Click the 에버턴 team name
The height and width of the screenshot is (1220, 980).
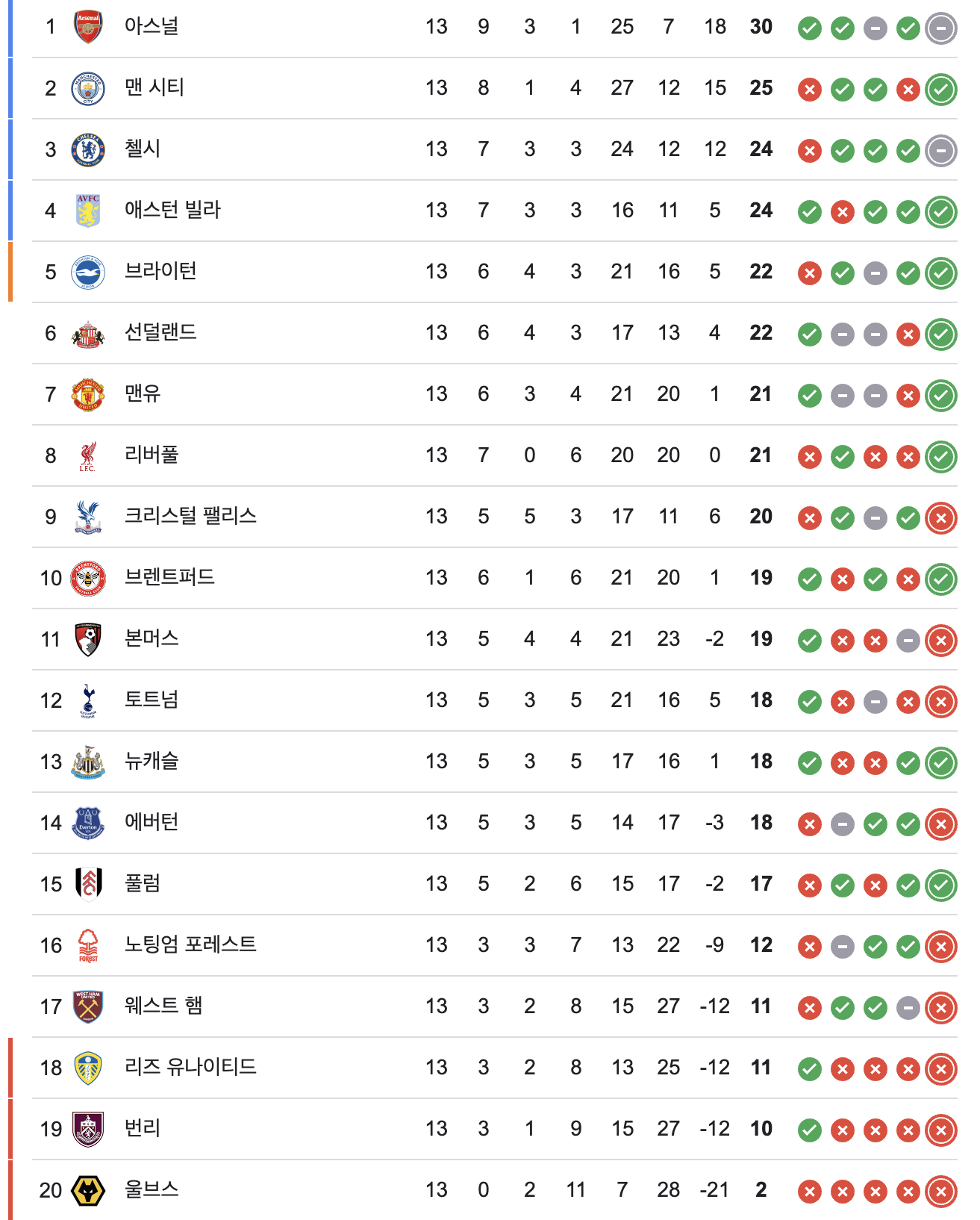[x=152, y=822]
